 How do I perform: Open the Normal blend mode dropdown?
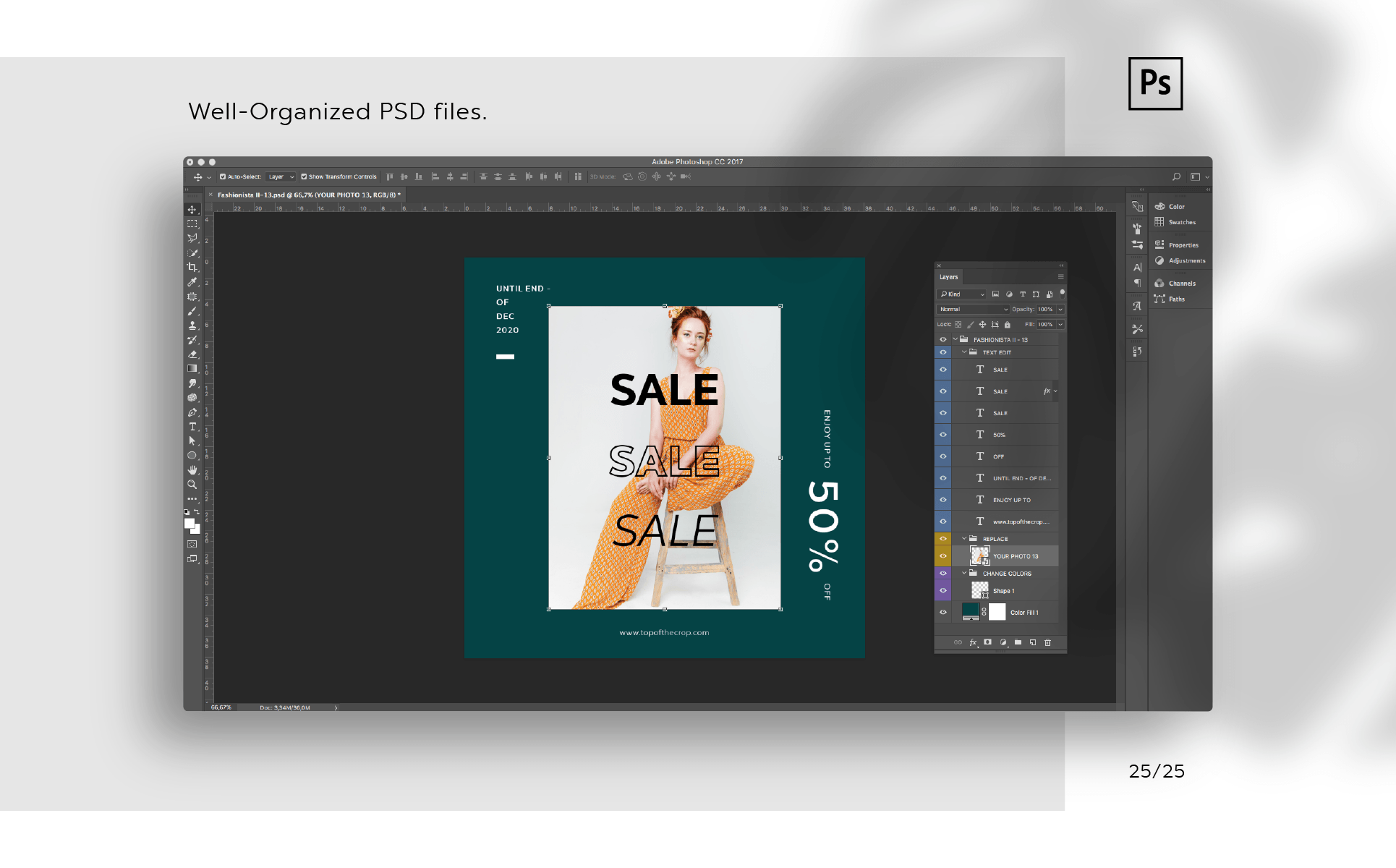[x=973, y=310]
